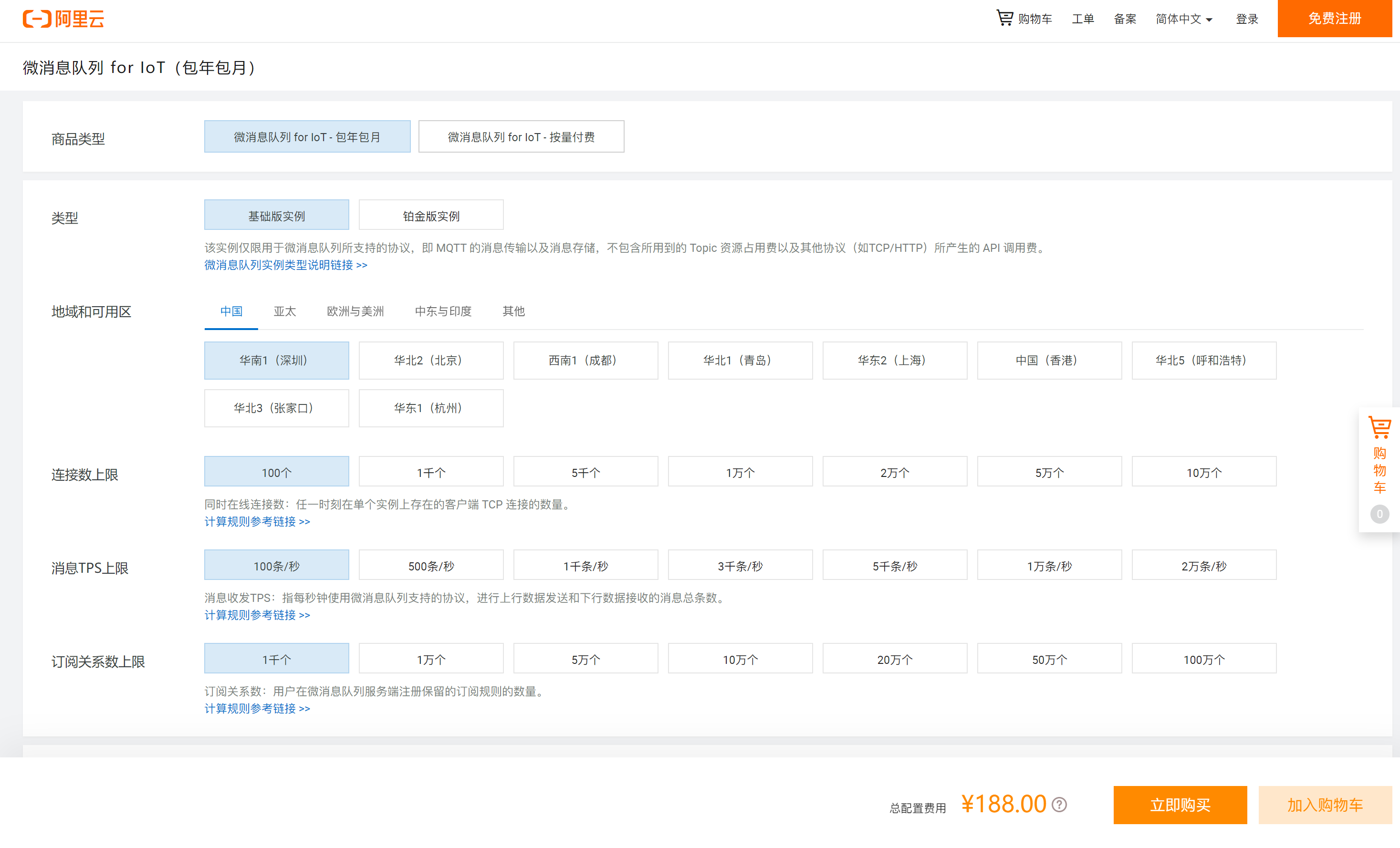Set subscription limit to 1千个

[277, 659]
